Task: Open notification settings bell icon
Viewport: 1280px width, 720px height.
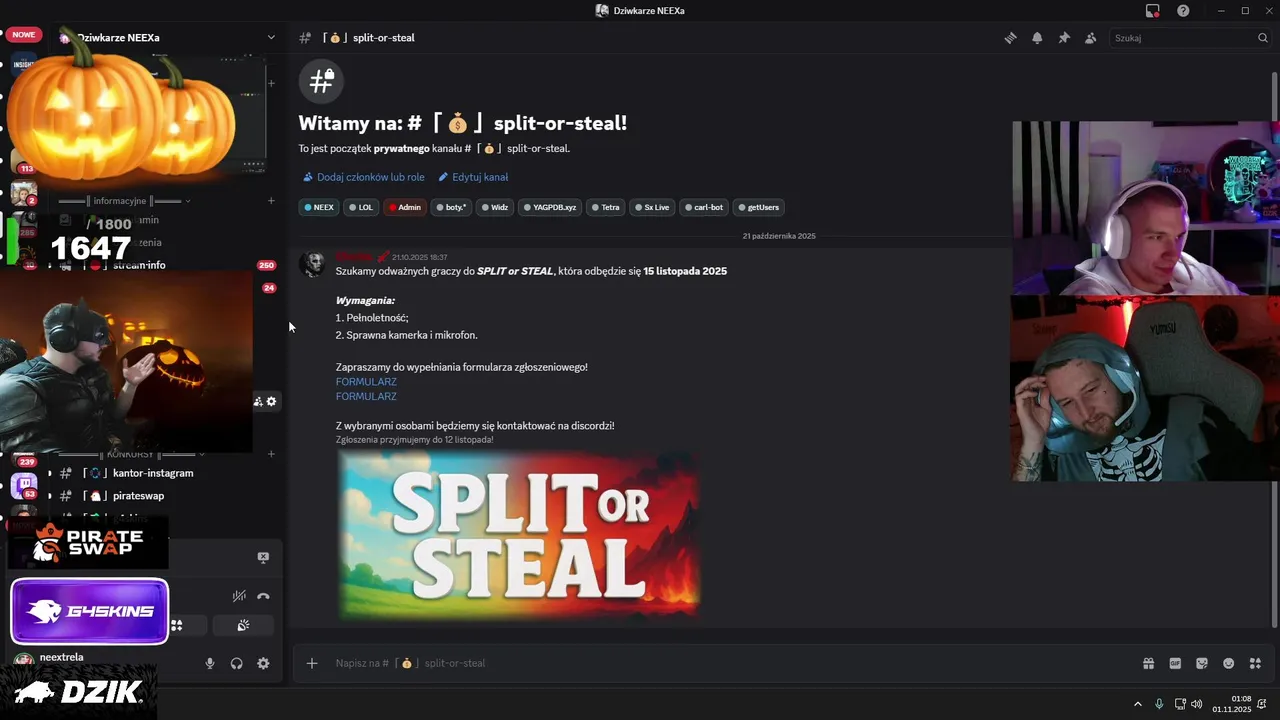Action: 1037,38
